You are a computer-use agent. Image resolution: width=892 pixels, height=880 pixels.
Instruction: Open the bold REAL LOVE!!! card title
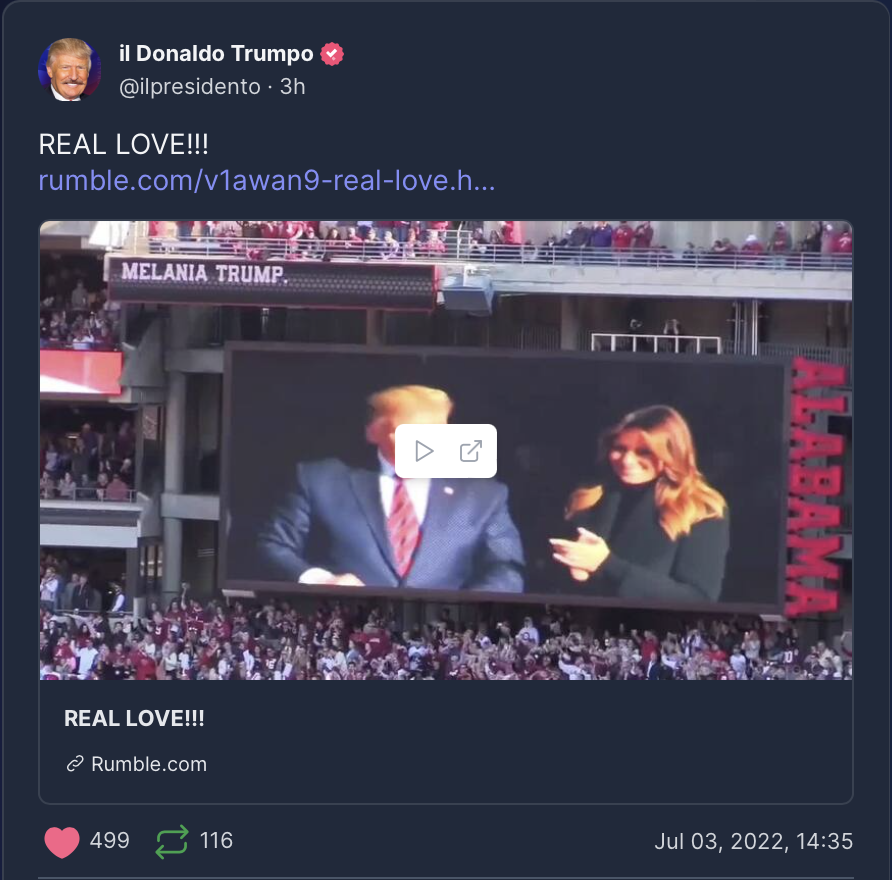(x=134, y=718)
